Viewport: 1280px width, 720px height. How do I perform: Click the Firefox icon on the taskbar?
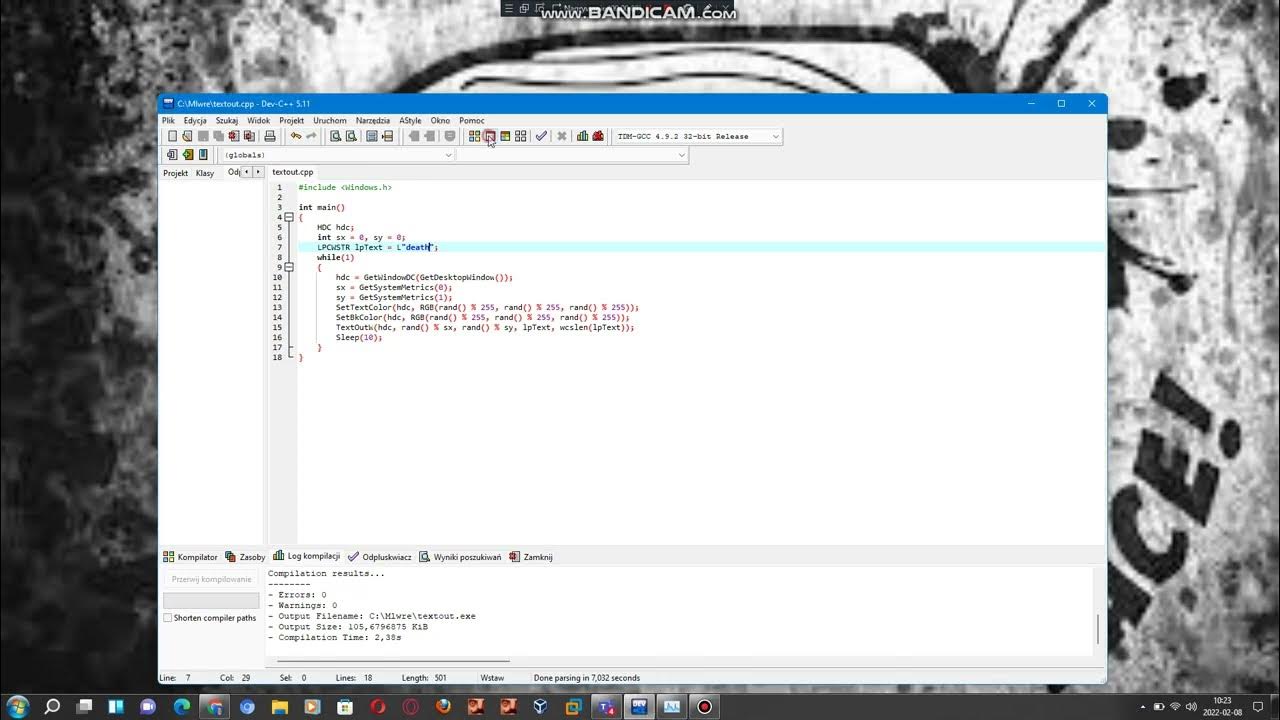443,706
